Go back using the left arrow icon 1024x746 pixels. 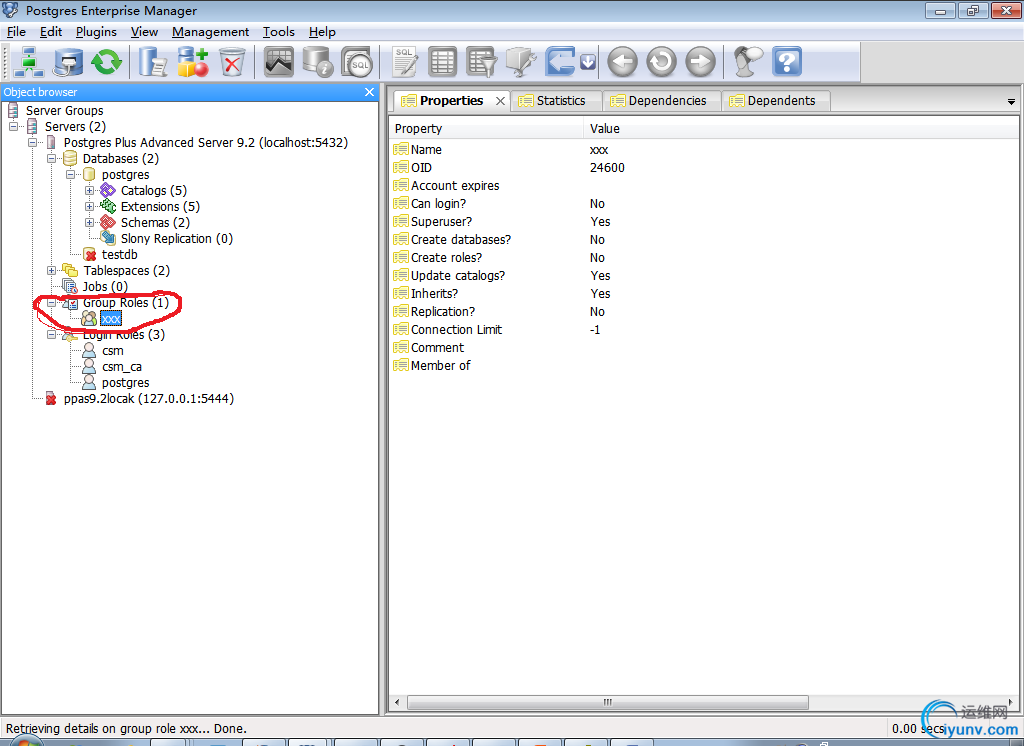[x=622, y=62]
